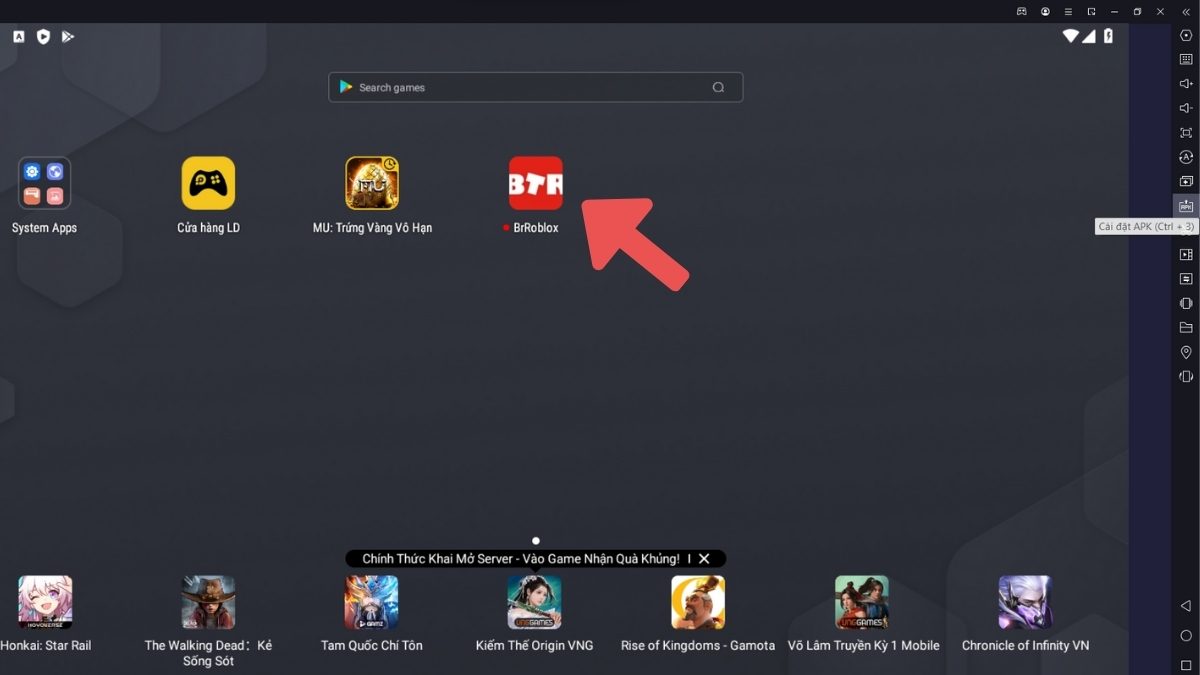Open the account menu in the title bar
Viewport: 1200px width, 675px height.
pos(1044,11)
